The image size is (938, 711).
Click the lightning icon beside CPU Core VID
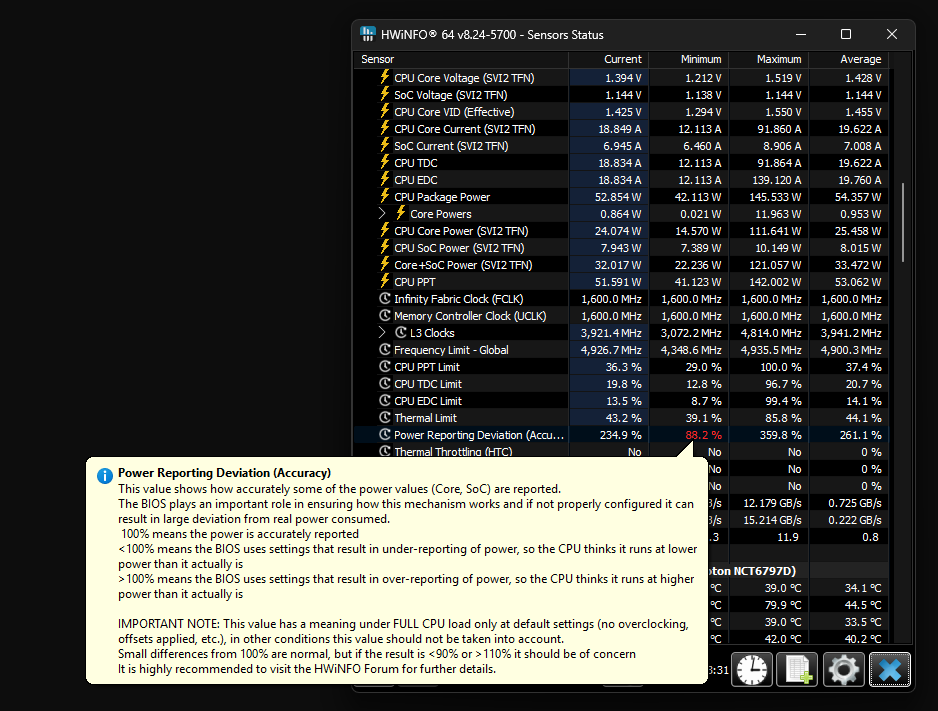(x=385, y=111)
